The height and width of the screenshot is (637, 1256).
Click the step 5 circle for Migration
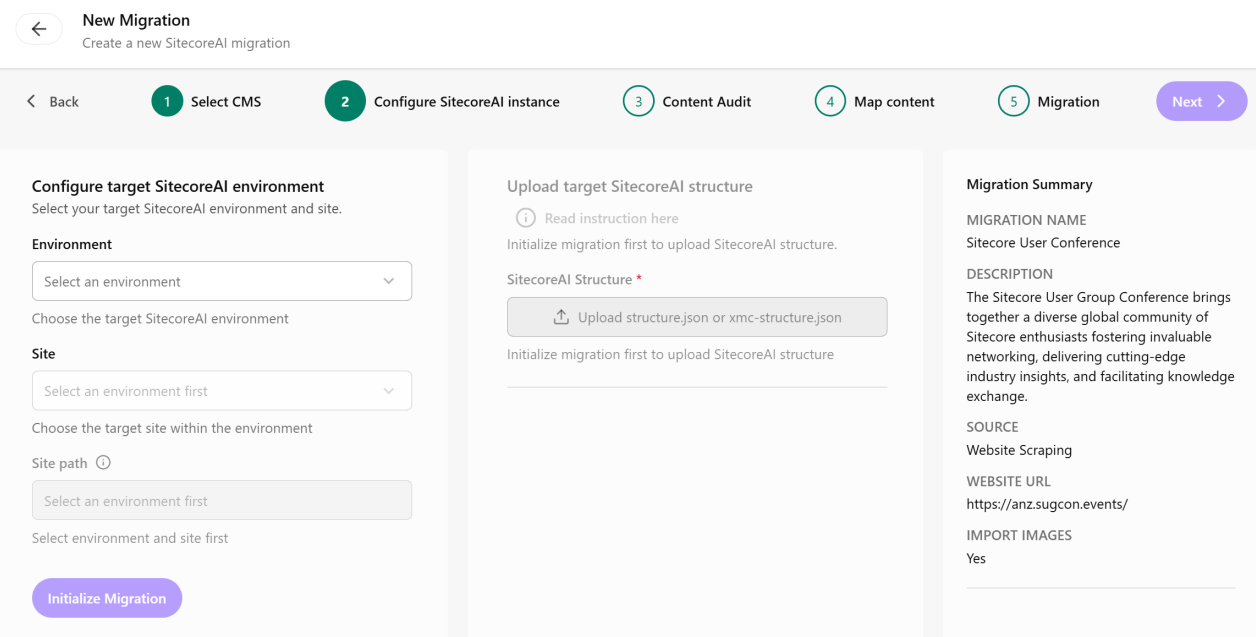click(x=1013, y=101)
